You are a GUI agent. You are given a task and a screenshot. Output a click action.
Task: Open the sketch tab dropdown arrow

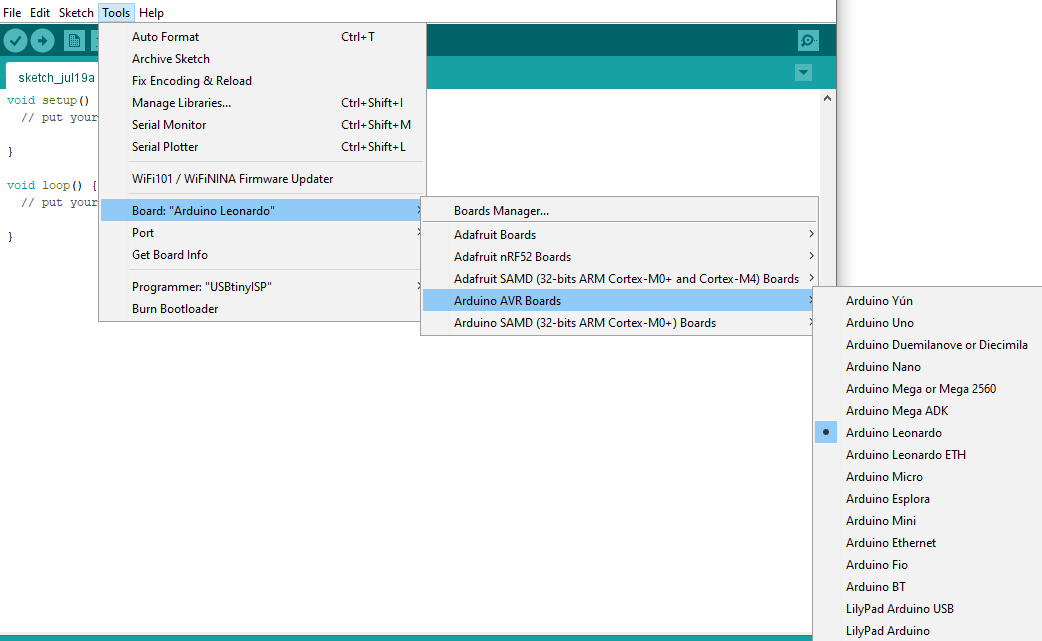tap(803, 73)
